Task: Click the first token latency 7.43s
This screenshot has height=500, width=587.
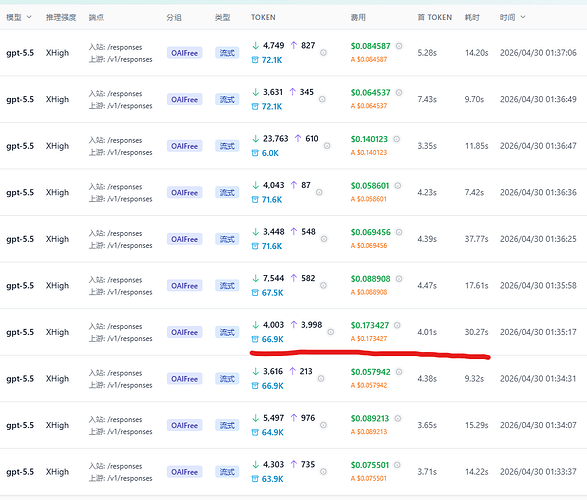Action: pyautogui.click(x=427, y=99)
